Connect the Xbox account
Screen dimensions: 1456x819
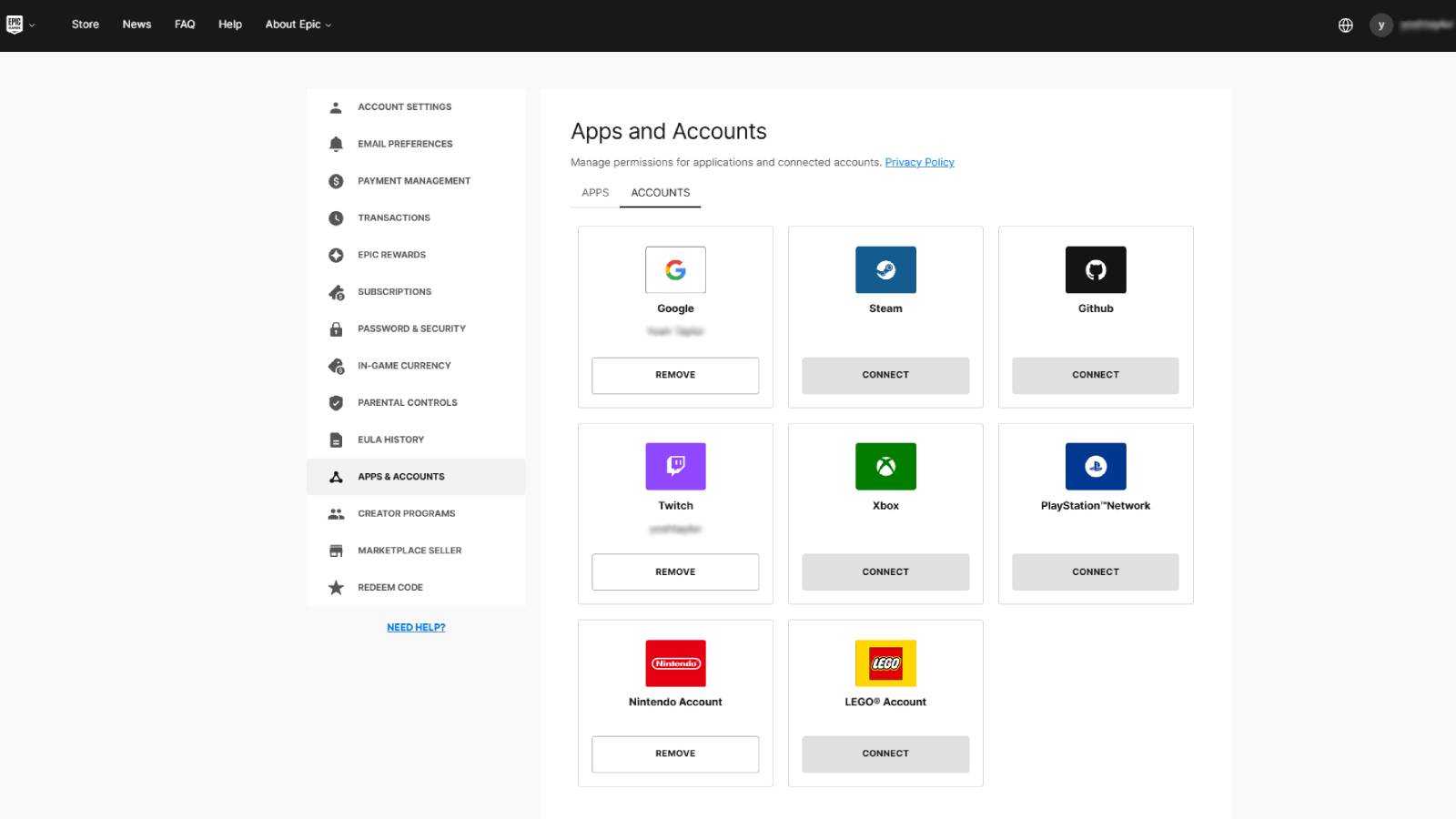click(885, 572)
